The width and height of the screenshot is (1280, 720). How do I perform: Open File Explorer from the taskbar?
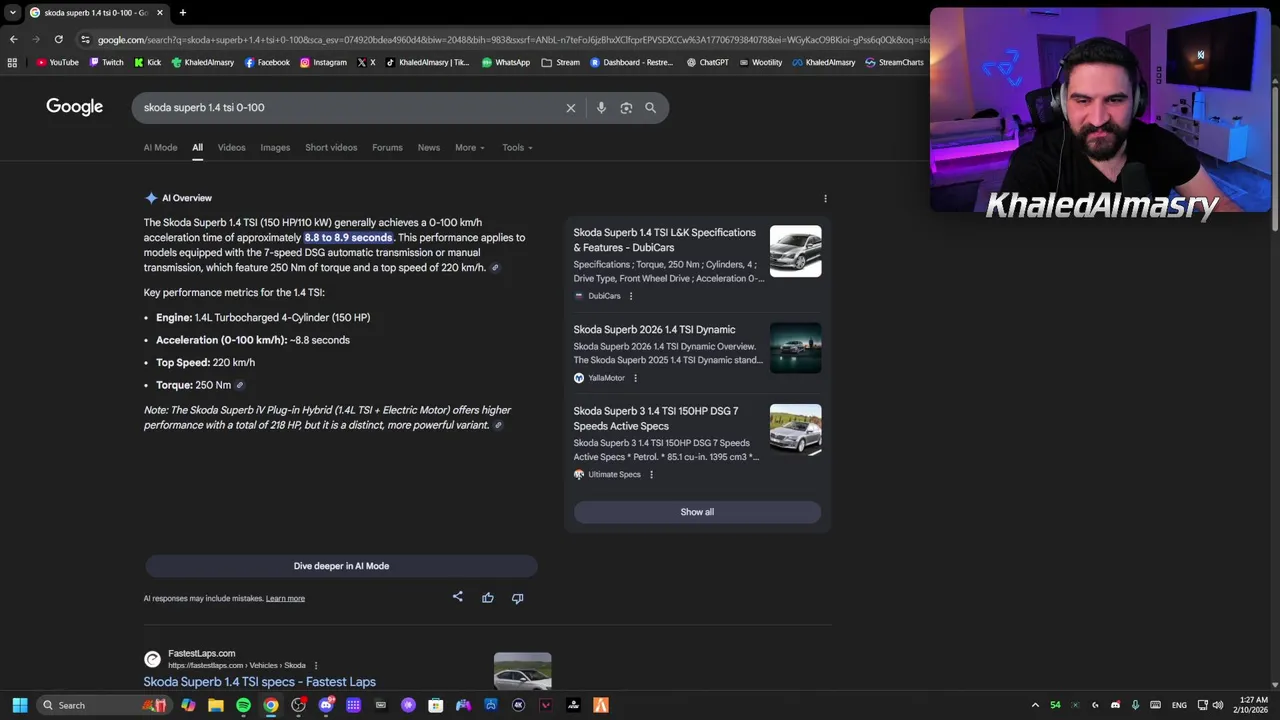point(216,705)
